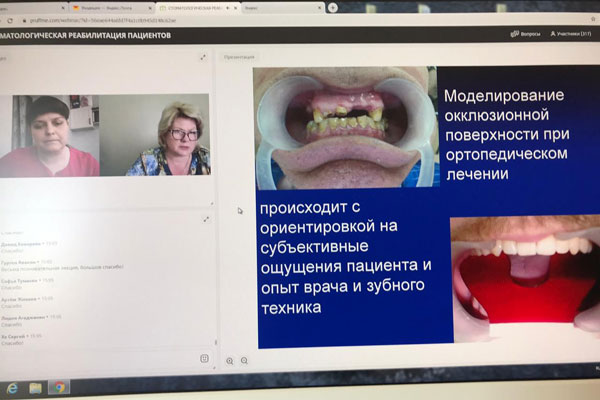Open the emoji picker in chat
Image resolution: width=600 pixels, height=400 pixels.
pyautogui.click(x=204, y=358)
